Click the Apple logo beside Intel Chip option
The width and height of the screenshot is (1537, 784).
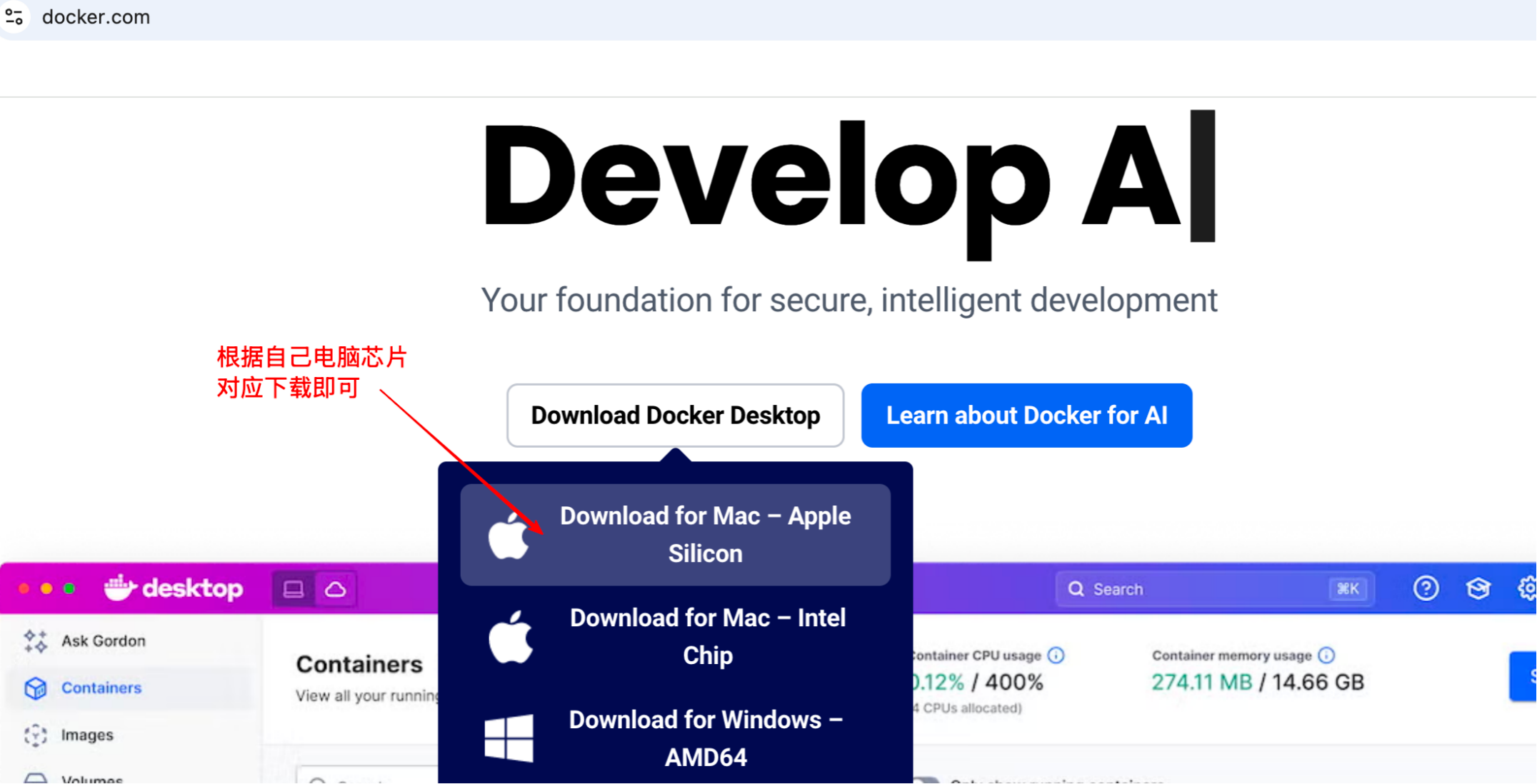tap(511, 637)
